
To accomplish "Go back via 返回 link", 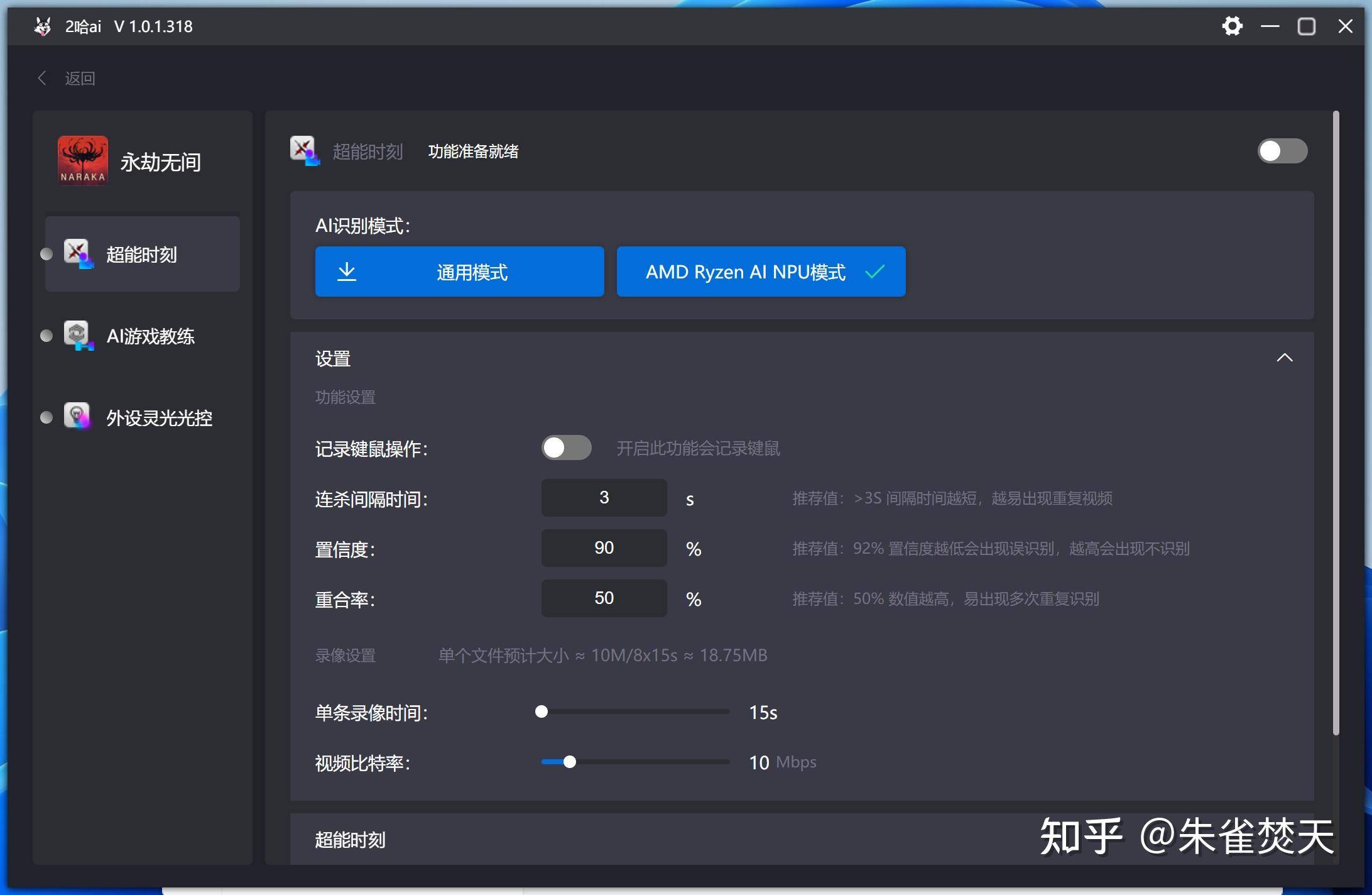I will 80,79.
